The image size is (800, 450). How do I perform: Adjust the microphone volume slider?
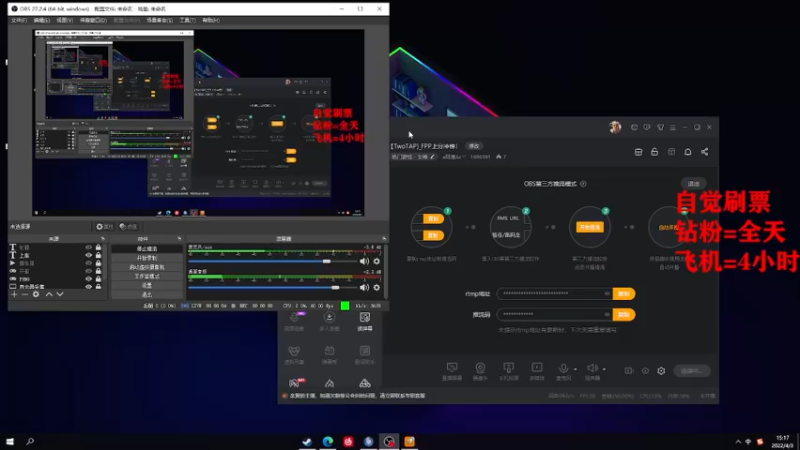point(272,261)
